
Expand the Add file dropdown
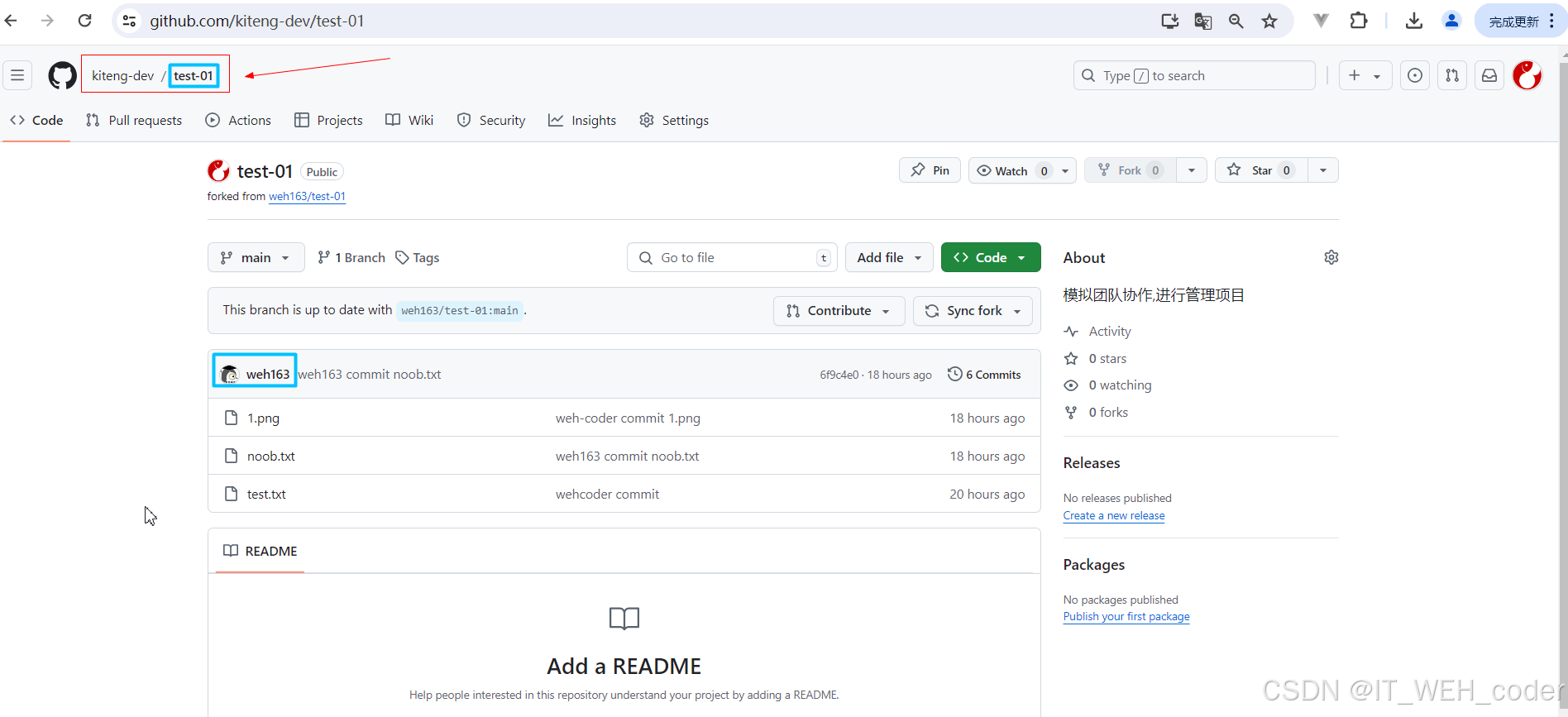click(x=889, y=257)
